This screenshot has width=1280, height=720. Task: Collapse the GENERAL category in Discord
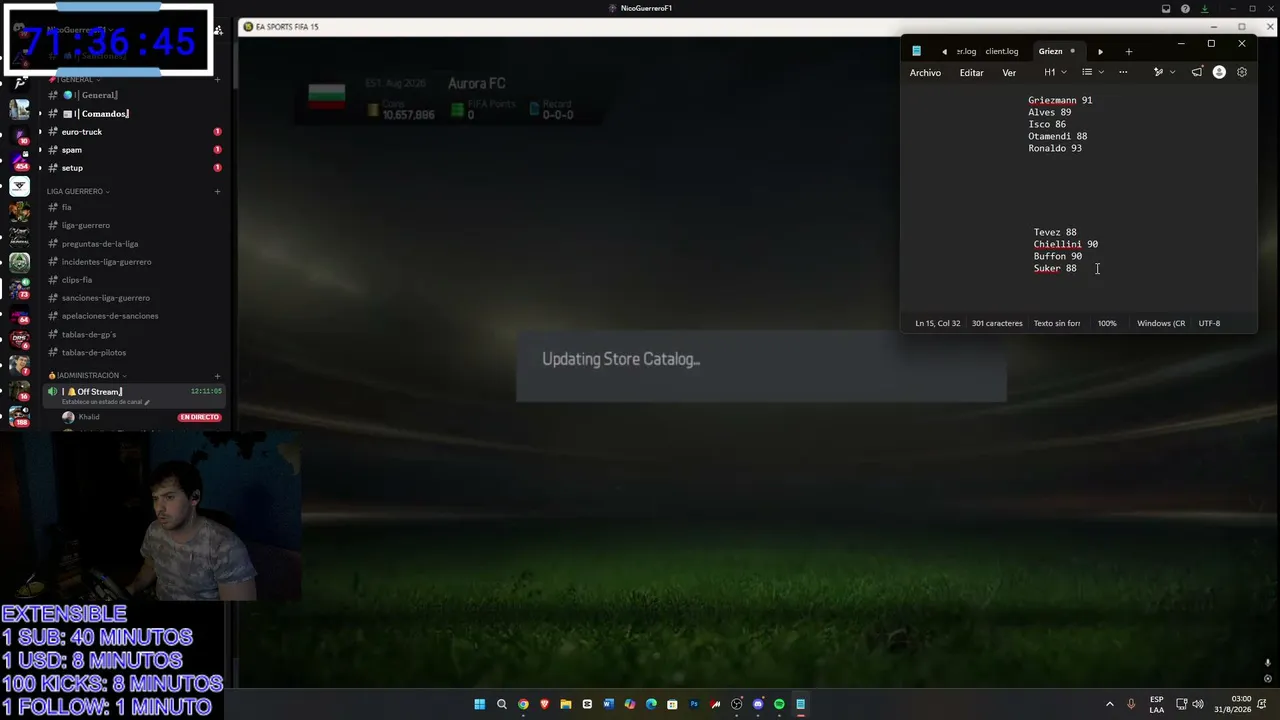tap(75, 79)
